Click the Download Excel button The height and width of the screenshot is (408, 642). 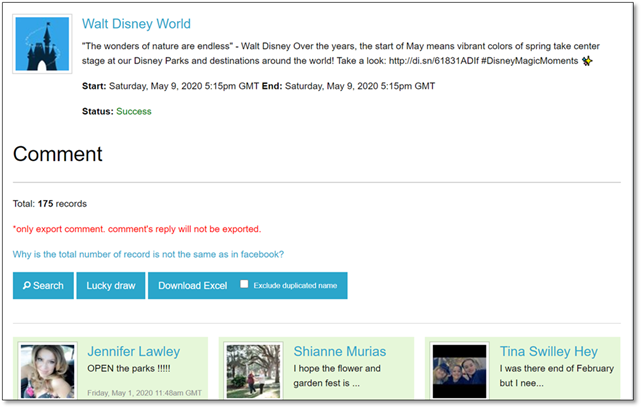[192, 286]
